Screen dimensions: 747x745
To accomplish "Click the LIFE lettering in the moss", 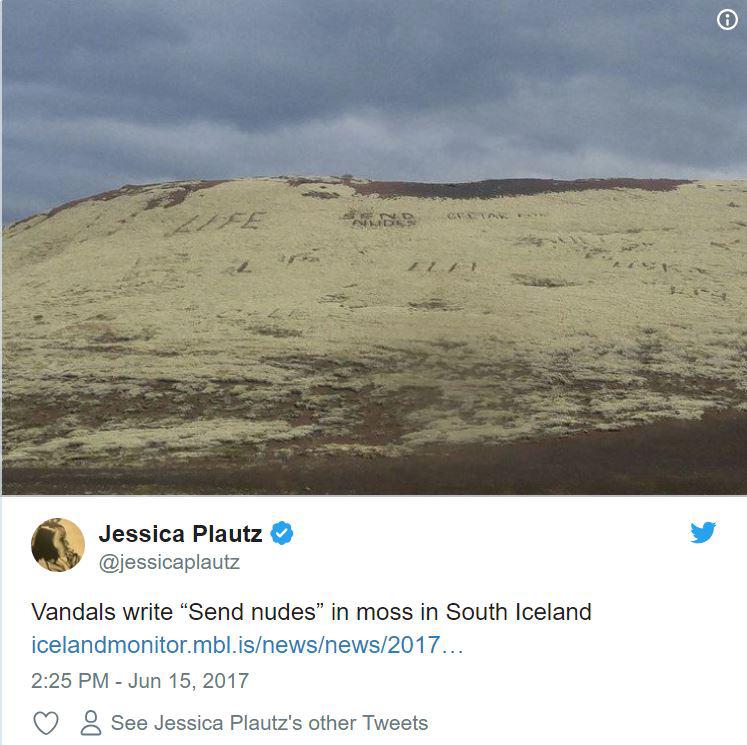I will point(217,223).
